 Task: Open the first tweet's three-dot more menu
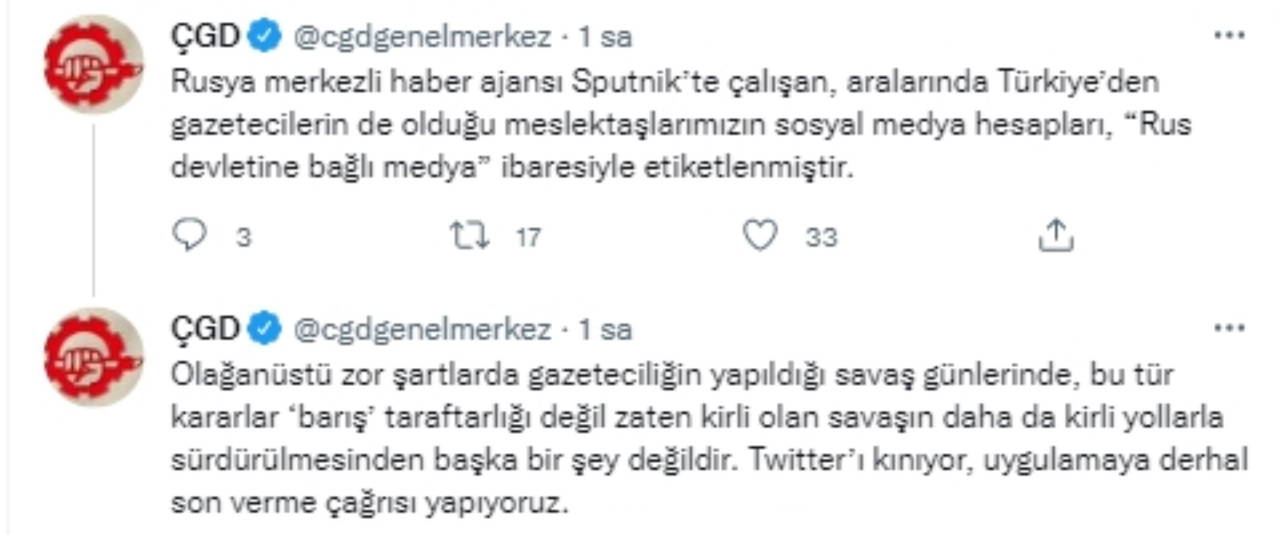pyautogui.click(x=1229, y=36)
